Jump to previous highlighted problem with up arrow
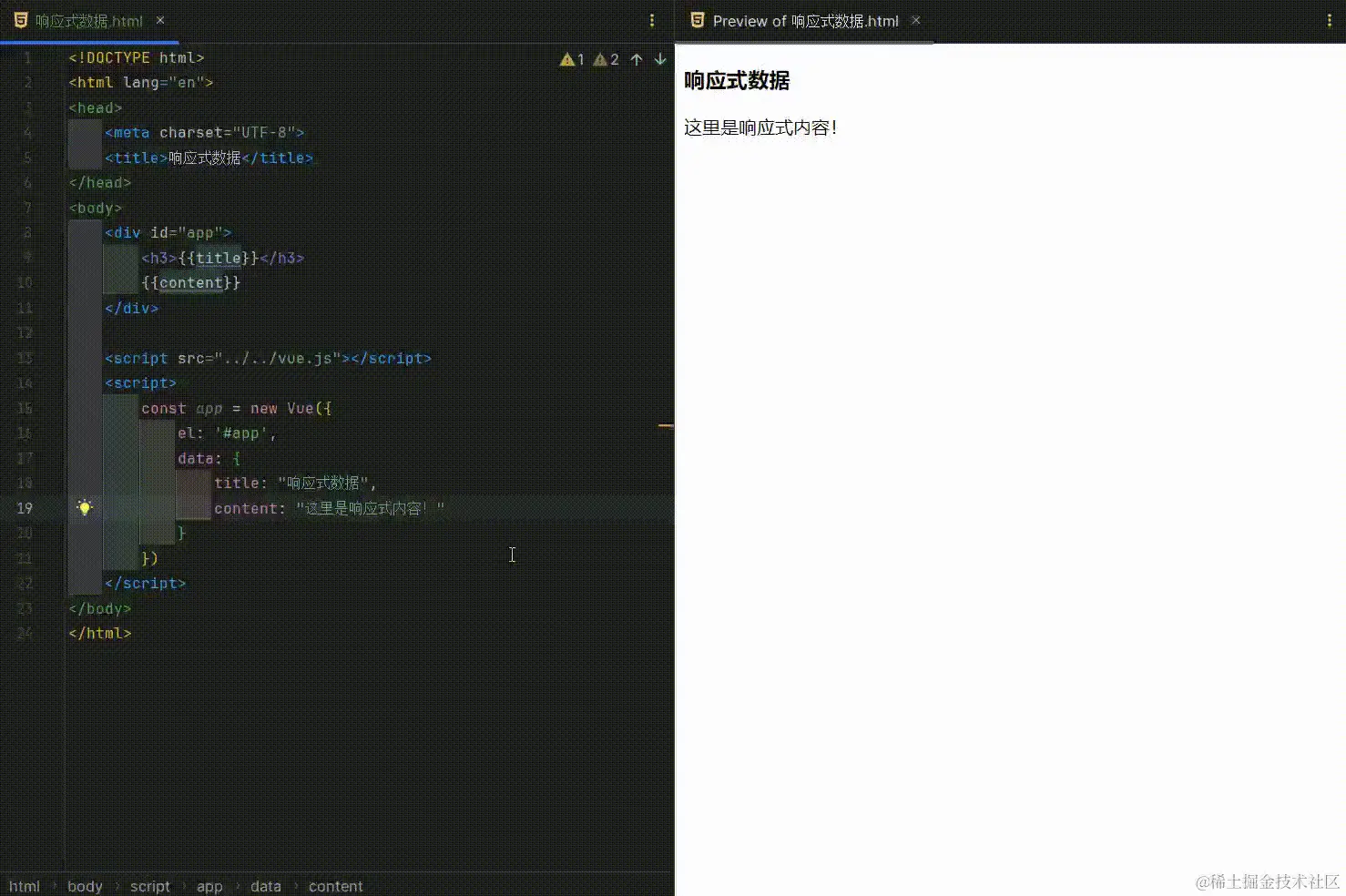This screenshot has height=896, width=1346. pyautogui.click(x=637, y=59)
